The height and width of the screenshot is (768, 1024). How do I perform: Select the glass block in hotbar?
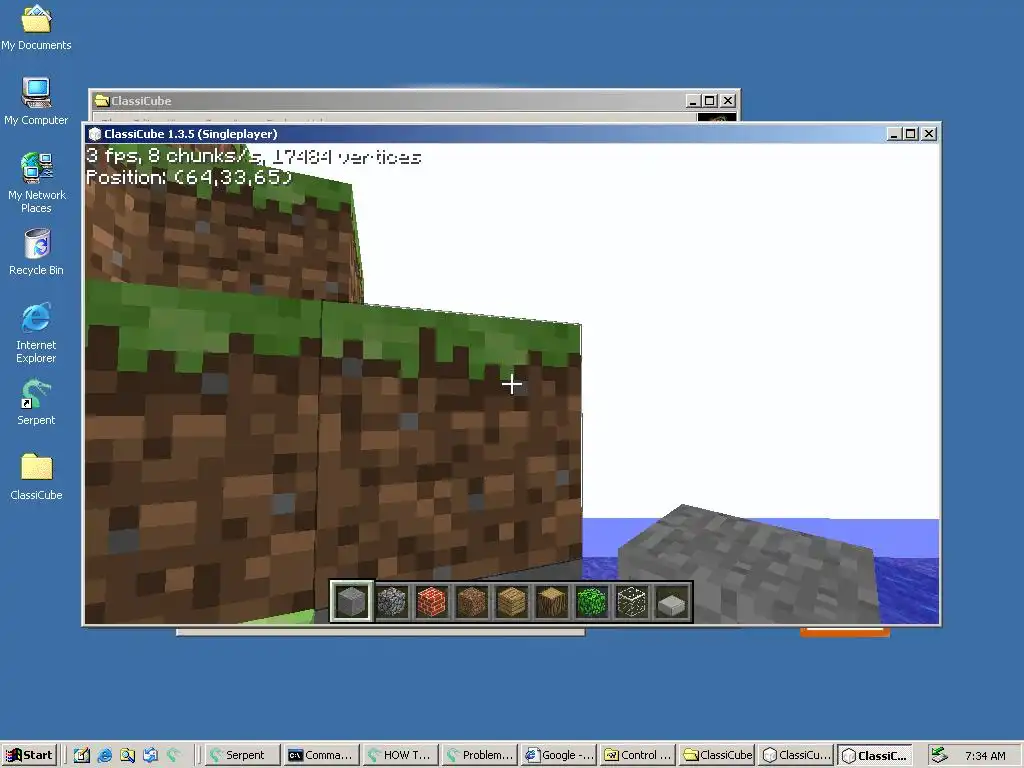point(632,601)
